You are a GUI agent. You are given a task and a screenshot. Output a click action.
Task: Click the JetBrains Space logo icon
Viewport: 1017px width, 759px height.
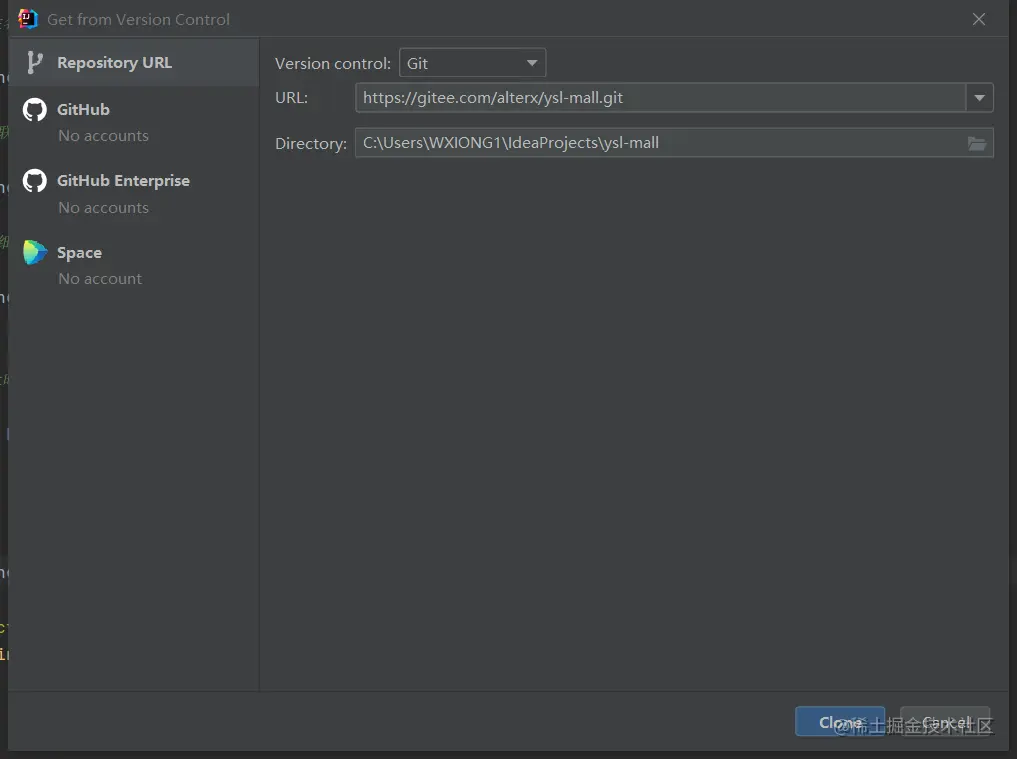pyautogui.click(x=35, y=252)
